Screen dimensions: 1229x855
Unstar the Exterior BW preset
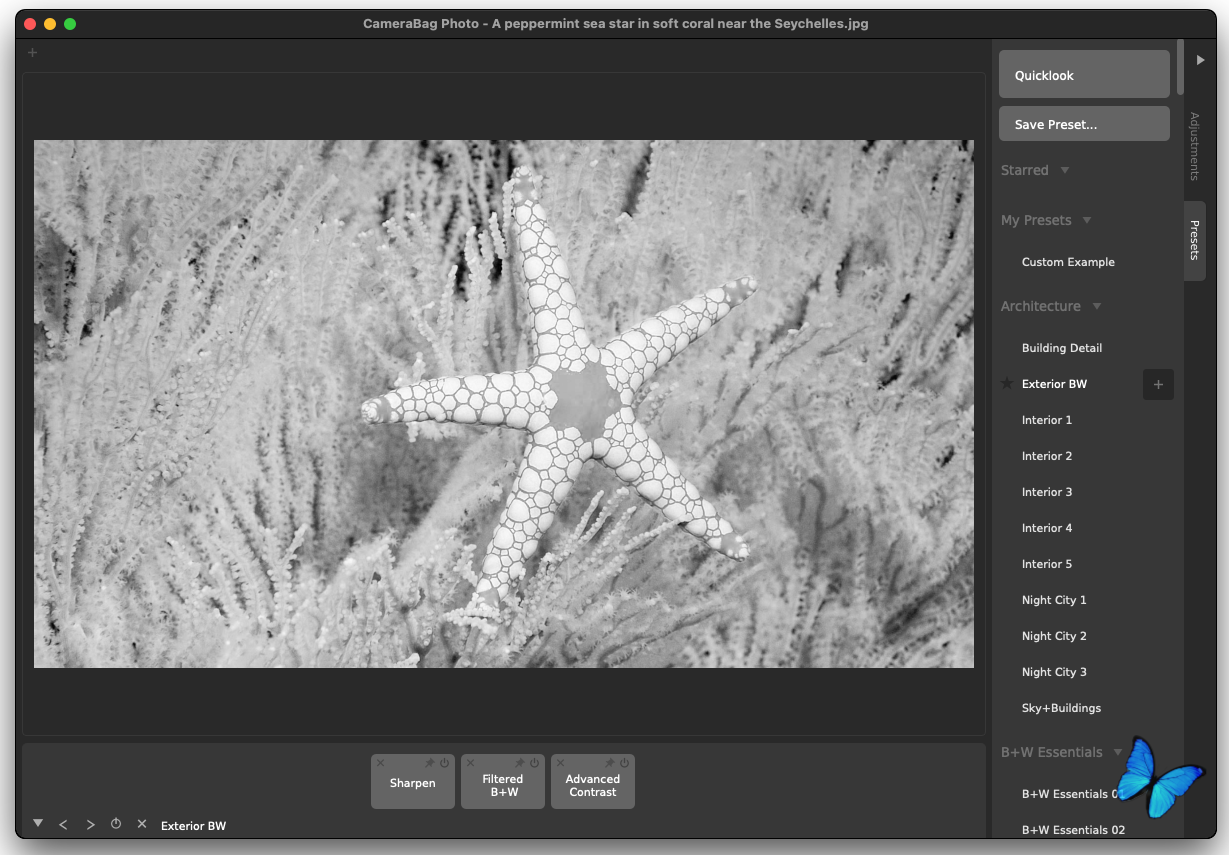coord(1007,384)
